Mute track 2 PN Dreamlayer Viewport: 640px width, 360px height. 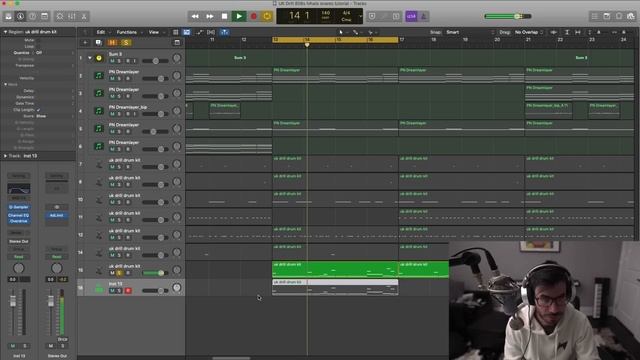point(112,78)
